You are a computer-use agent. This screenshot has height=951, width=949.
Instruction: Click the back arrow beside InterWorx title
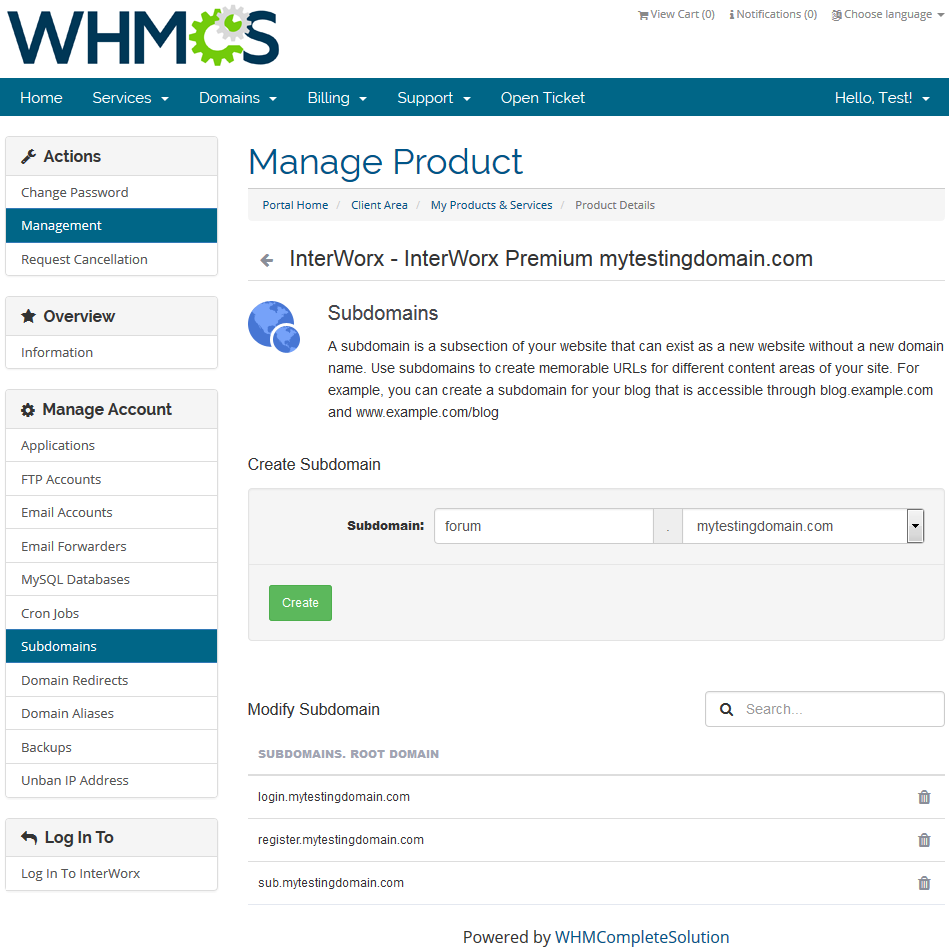267,260
